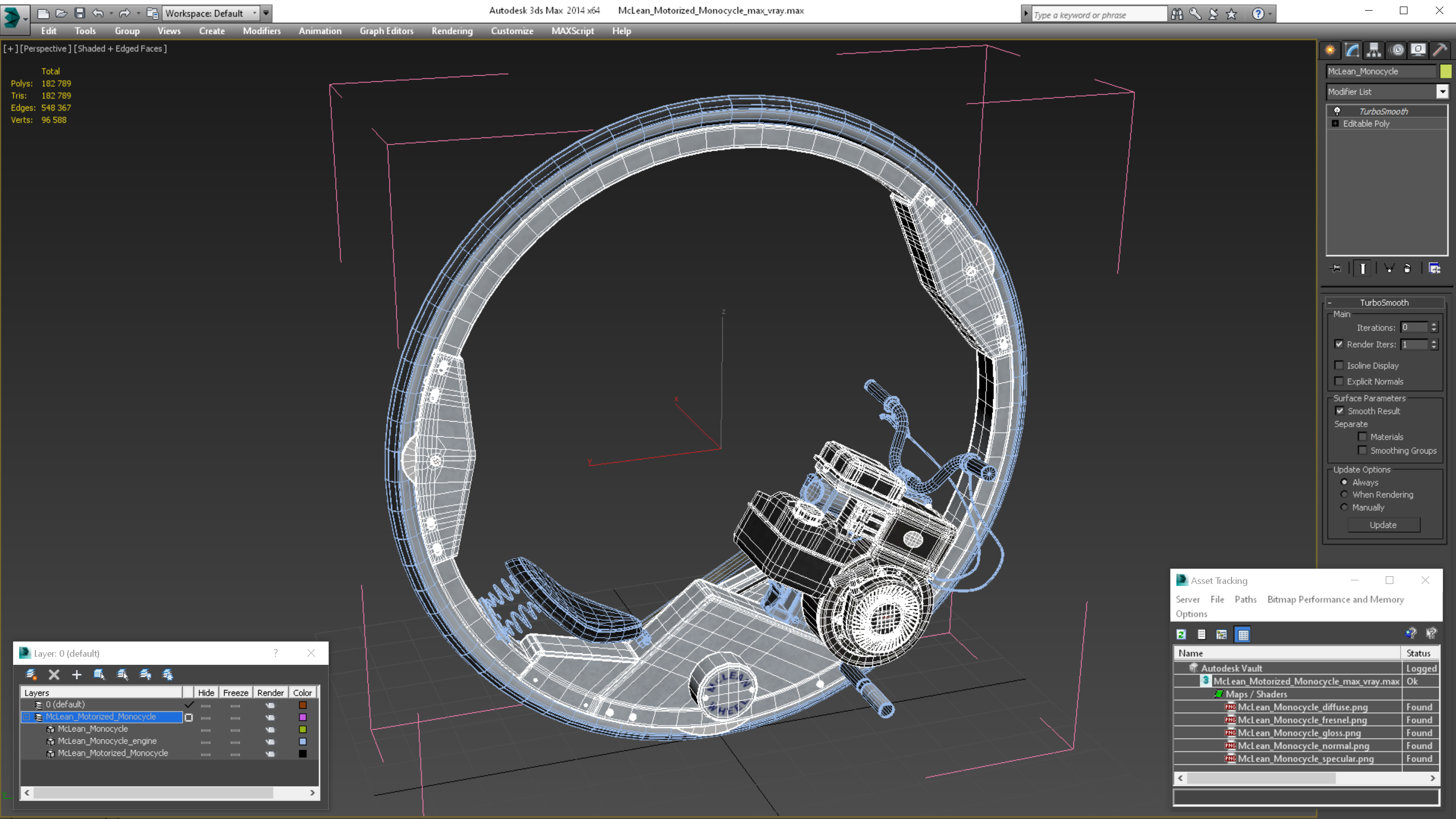1456x819 pixels.
Task: Toggle the Render Iters checkbox
Action: click(1339, 344)
